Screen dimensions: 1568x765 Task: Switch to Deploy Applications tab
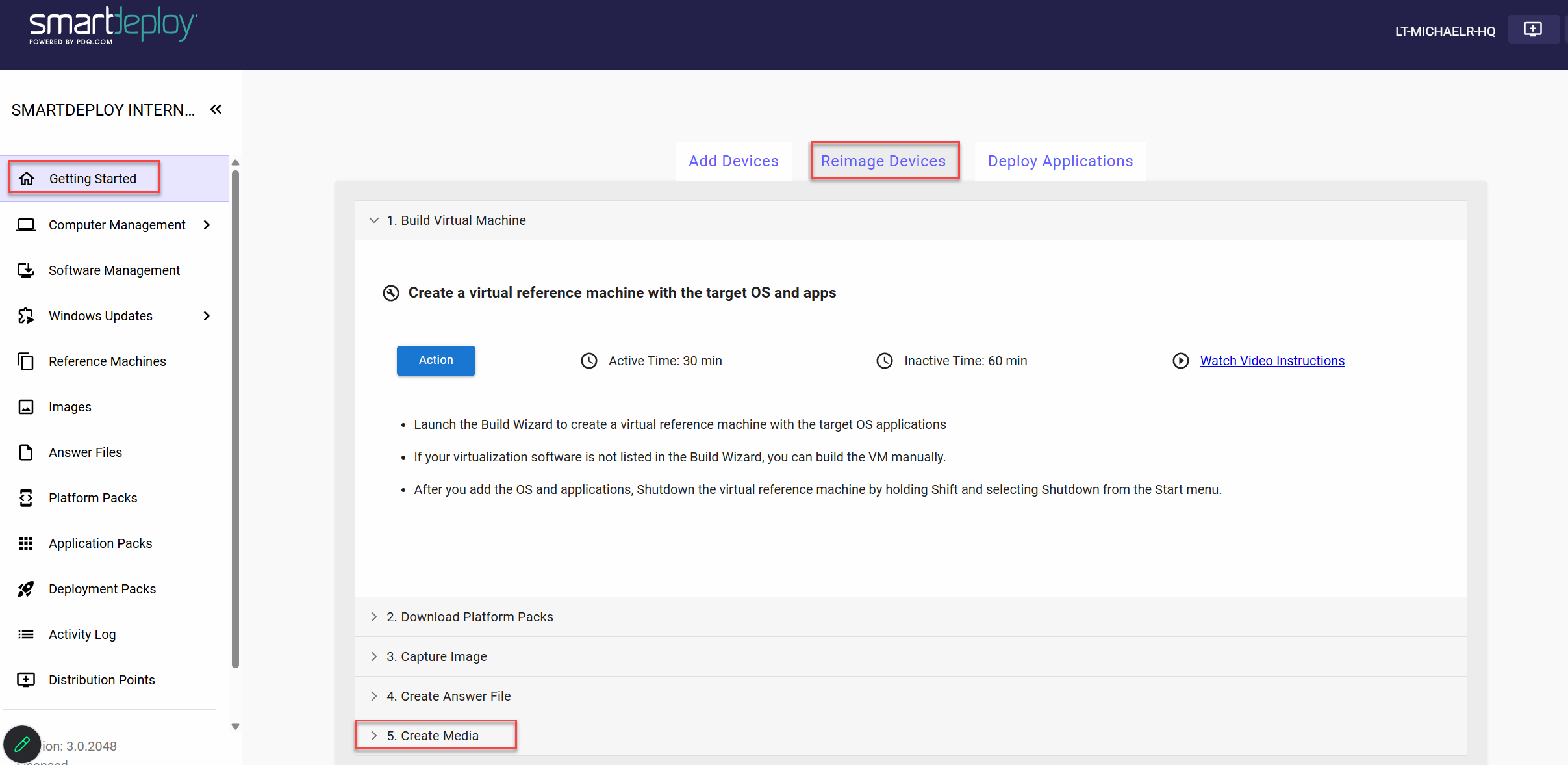pos(1060,161)
